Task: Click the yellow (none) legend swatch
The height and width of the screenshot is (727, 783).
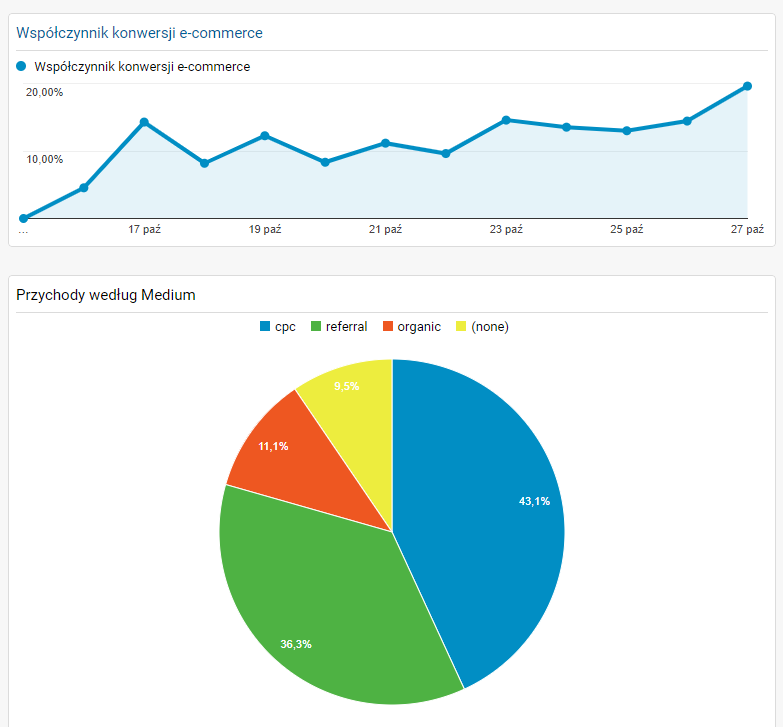Action: [461, 327]
